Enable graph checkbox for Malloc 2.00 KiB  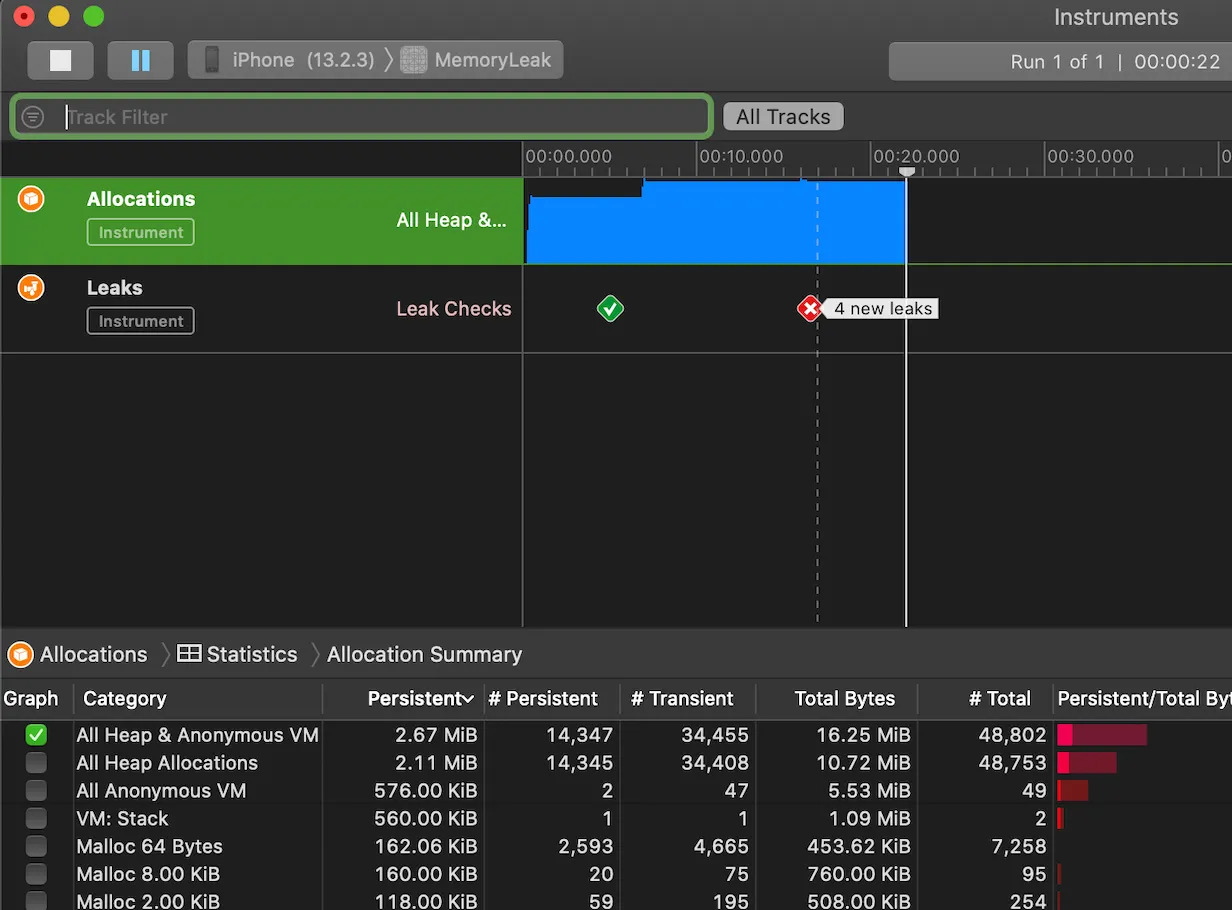click(x=36, y=901)
